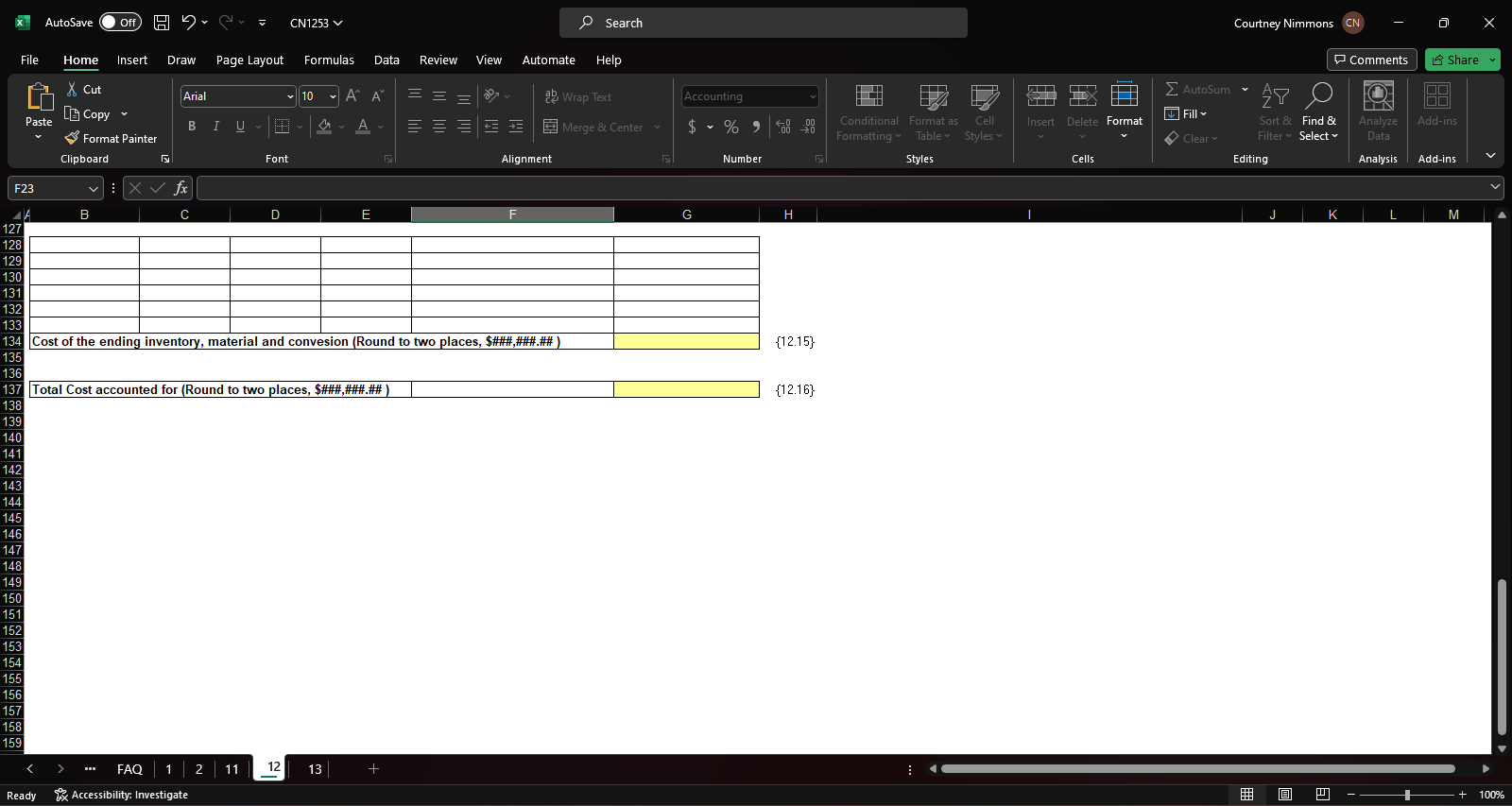1512x806 pixels.
Task: Open Add-ins from the ribbon
Action: [1437, 104]
